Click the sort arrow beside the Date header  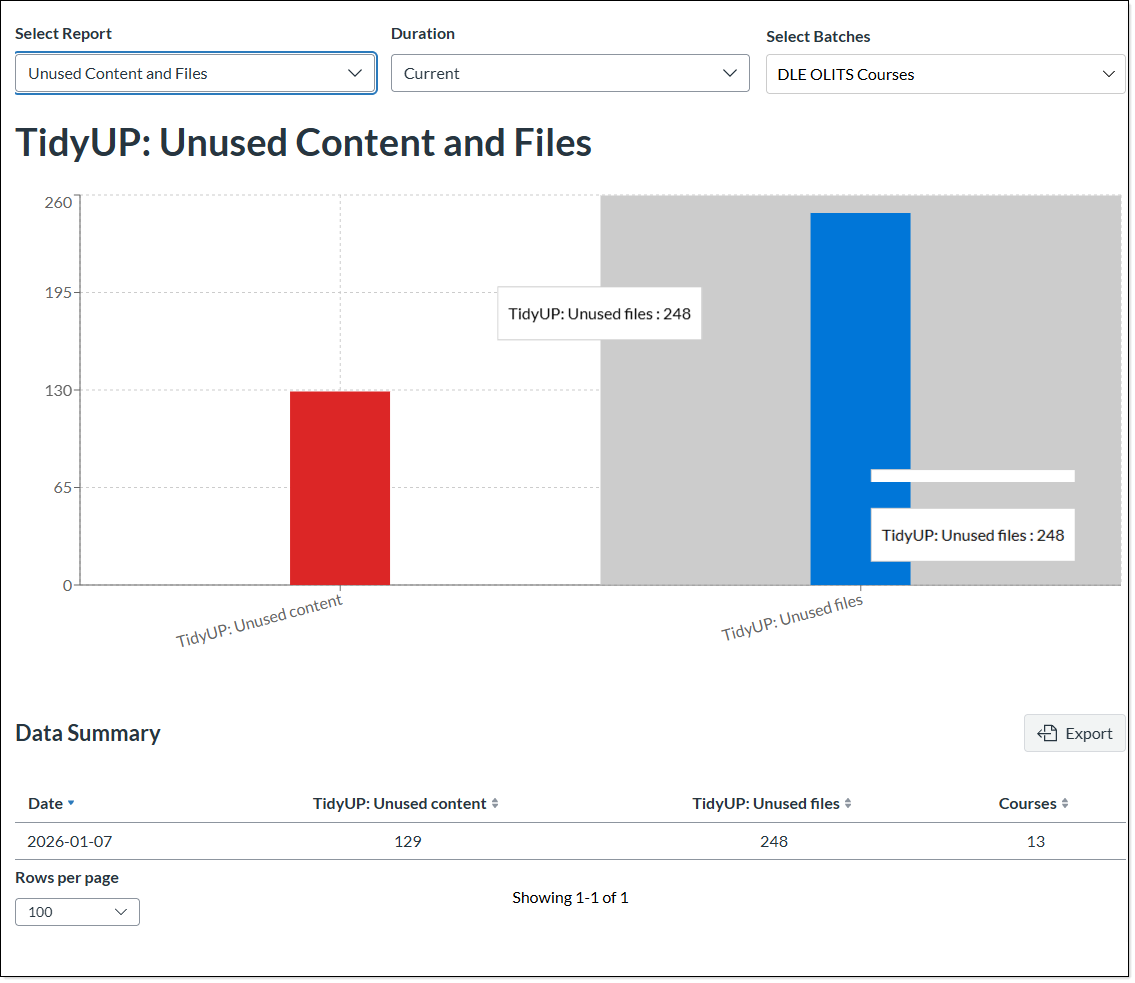pyautogui.click(x=73, y=803)
